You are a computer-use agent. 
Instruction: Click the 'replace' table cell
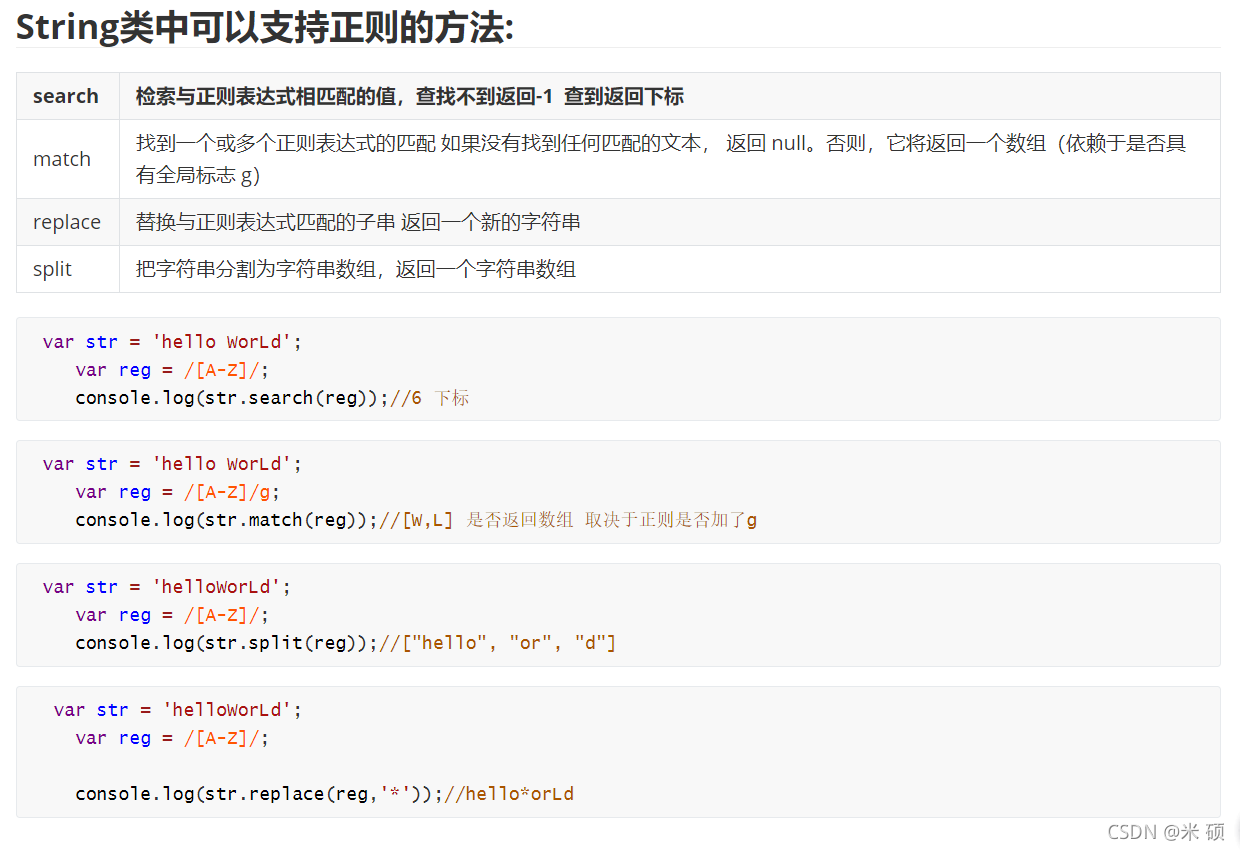coord(67,222)
